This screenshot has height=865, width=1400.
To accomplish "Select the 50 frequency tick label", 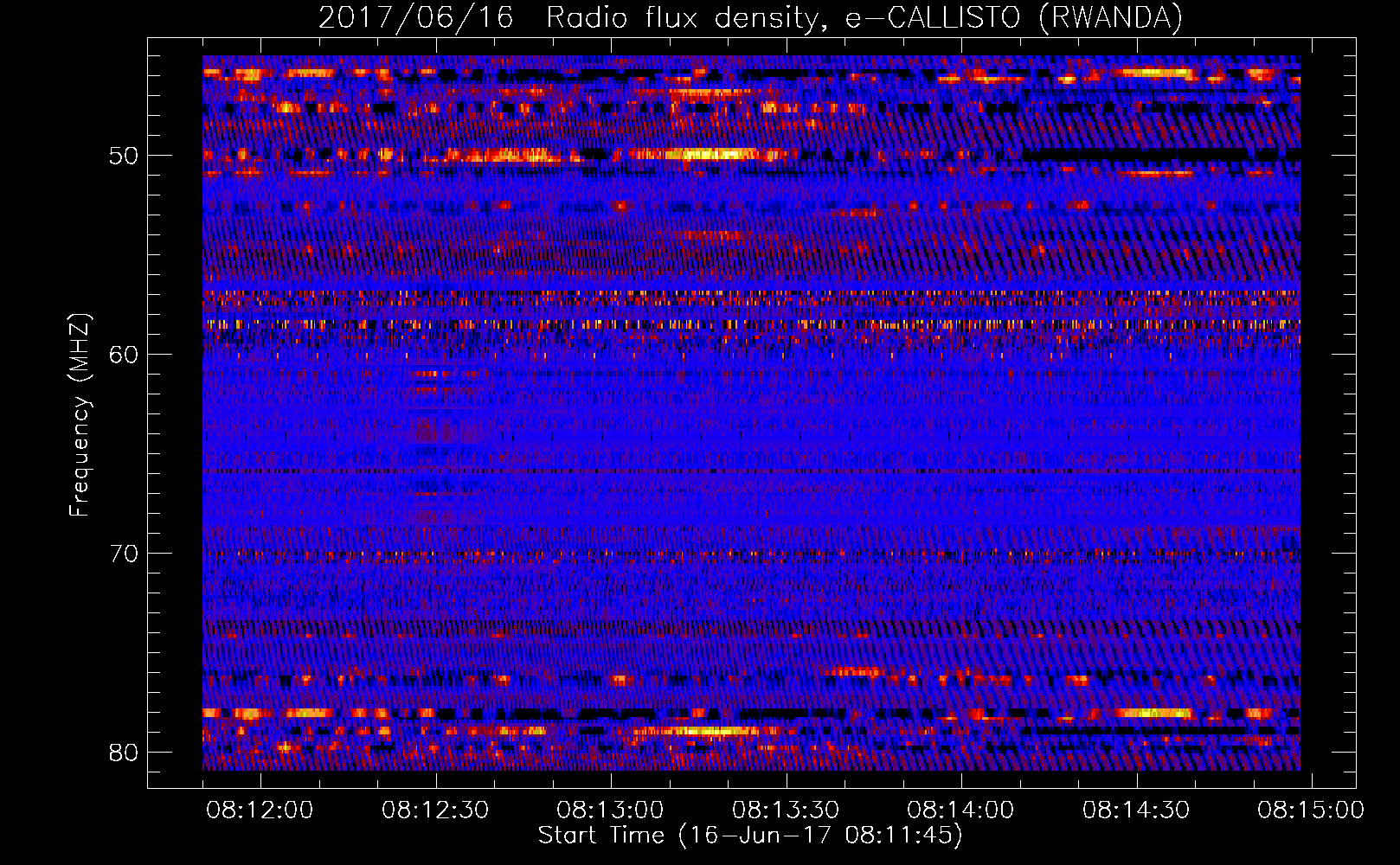I will (x=124, y=157).
